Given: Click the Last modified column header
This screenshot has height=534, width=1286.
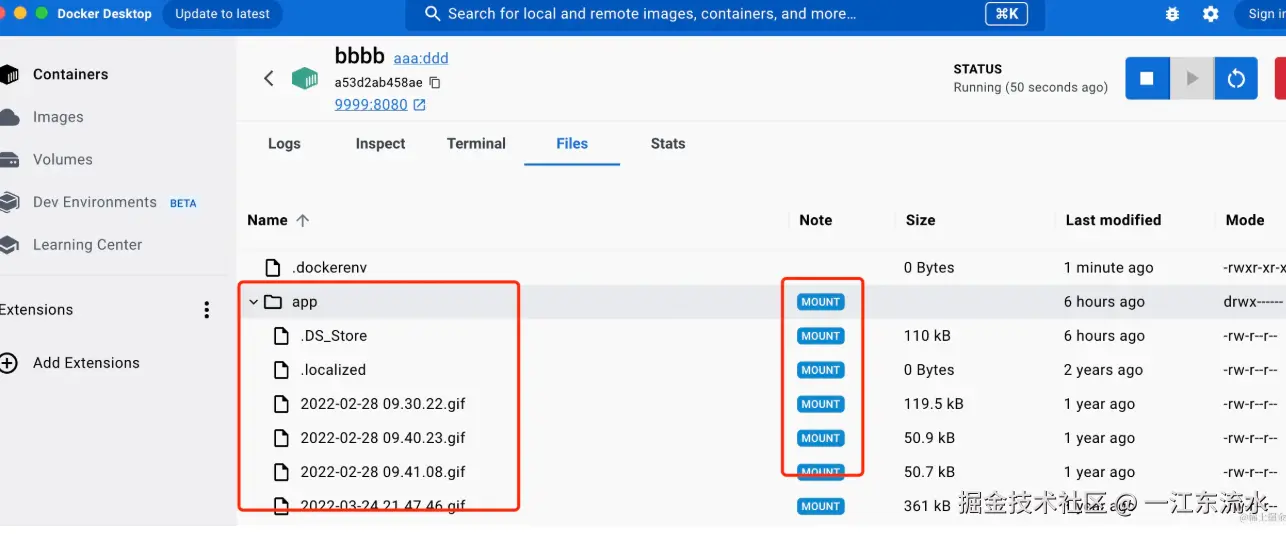Looking at the screenshot, I should [1113, 220].
